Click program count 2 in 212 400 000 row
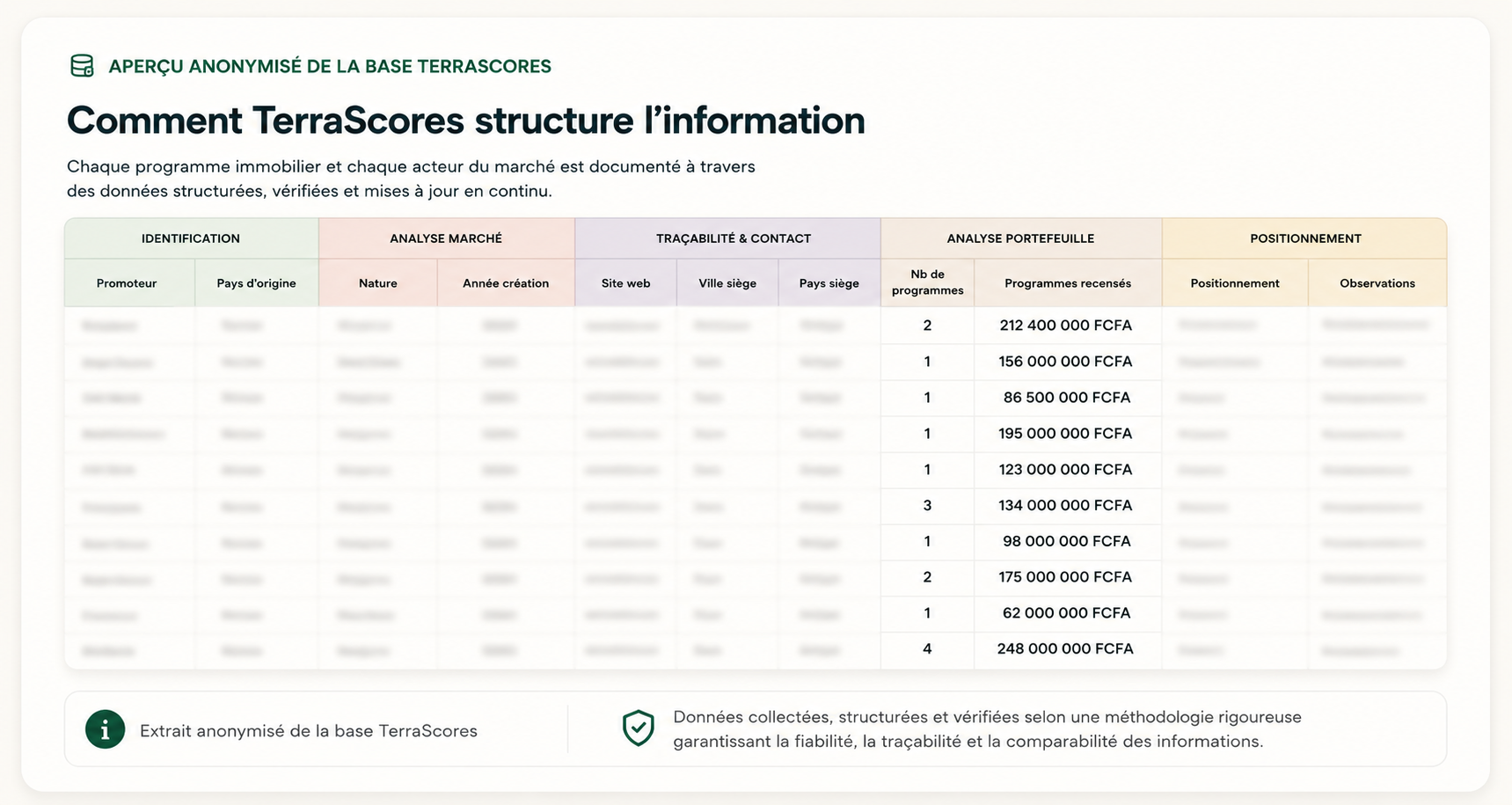 [x=927, y=326]
